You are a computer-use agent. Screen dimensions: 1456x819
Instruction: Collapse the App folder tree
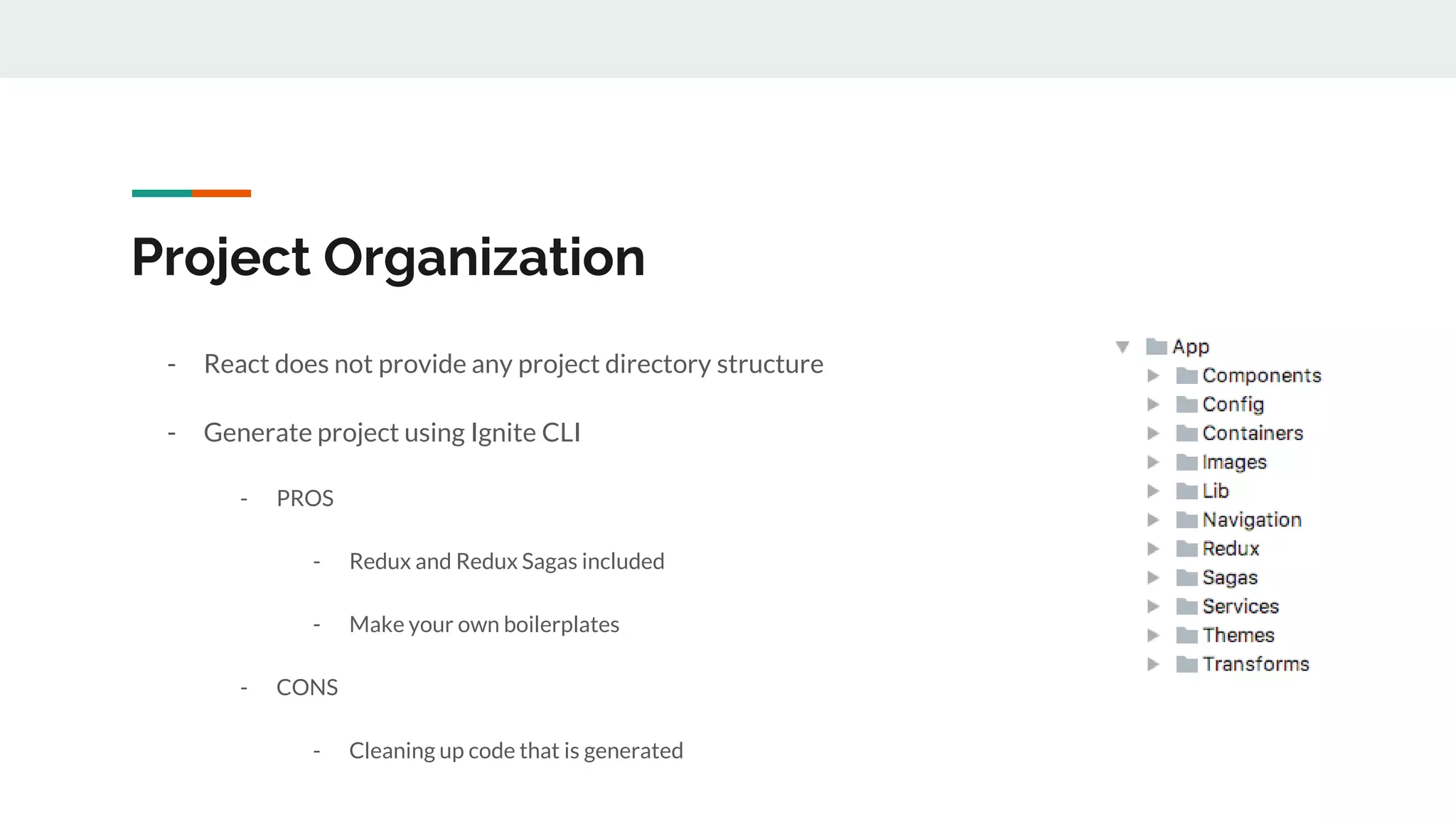click(x=1123, y=347)
